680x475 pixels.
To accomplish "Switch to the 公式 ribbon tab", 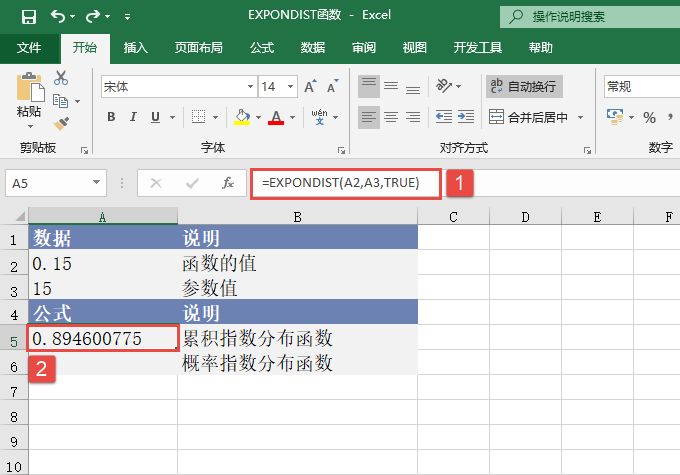I will click(x=262, y=47).
